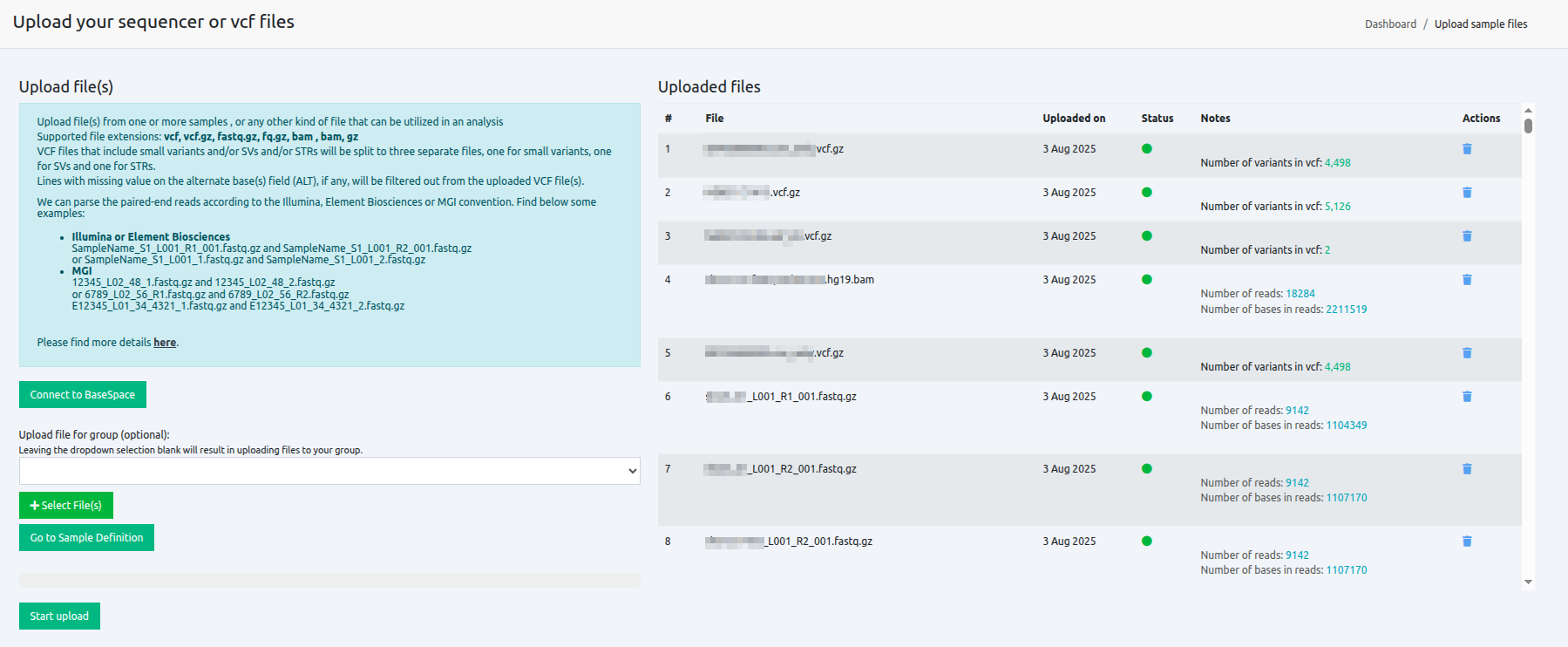1568x647 pixels.
Task: Click Connect to BaseSpace button
Action: (x=83, y=395)
